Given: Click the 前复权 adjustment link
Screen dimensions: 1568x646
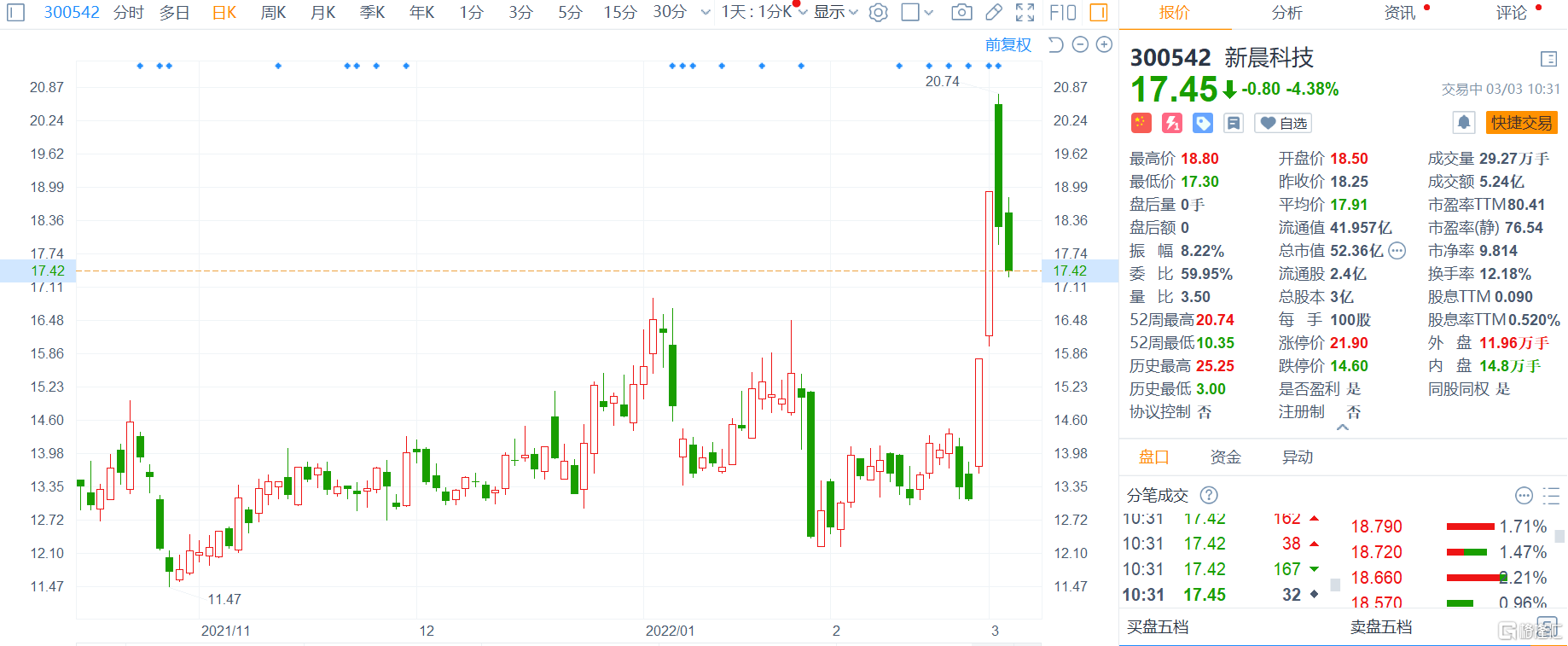Looking at the screenshot, I should pos(1008,45).
